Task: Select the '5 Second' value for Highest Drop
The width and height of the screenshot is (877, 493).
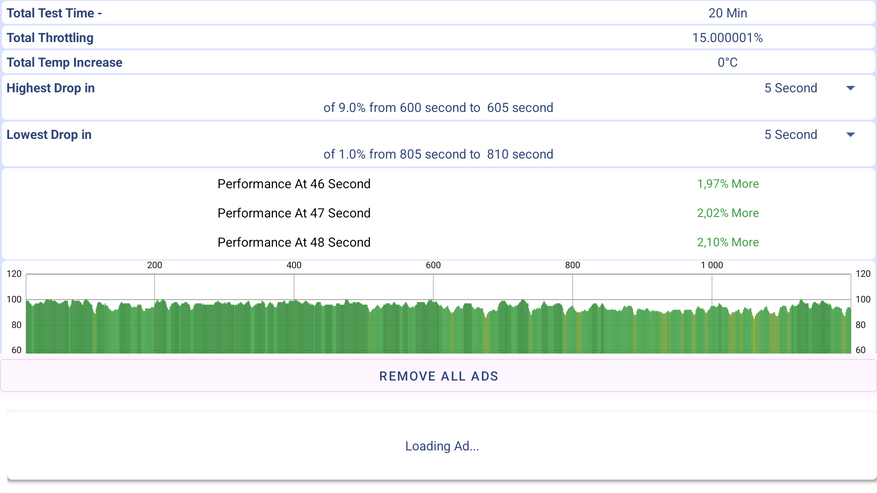Action: click(x=790, y=88)
